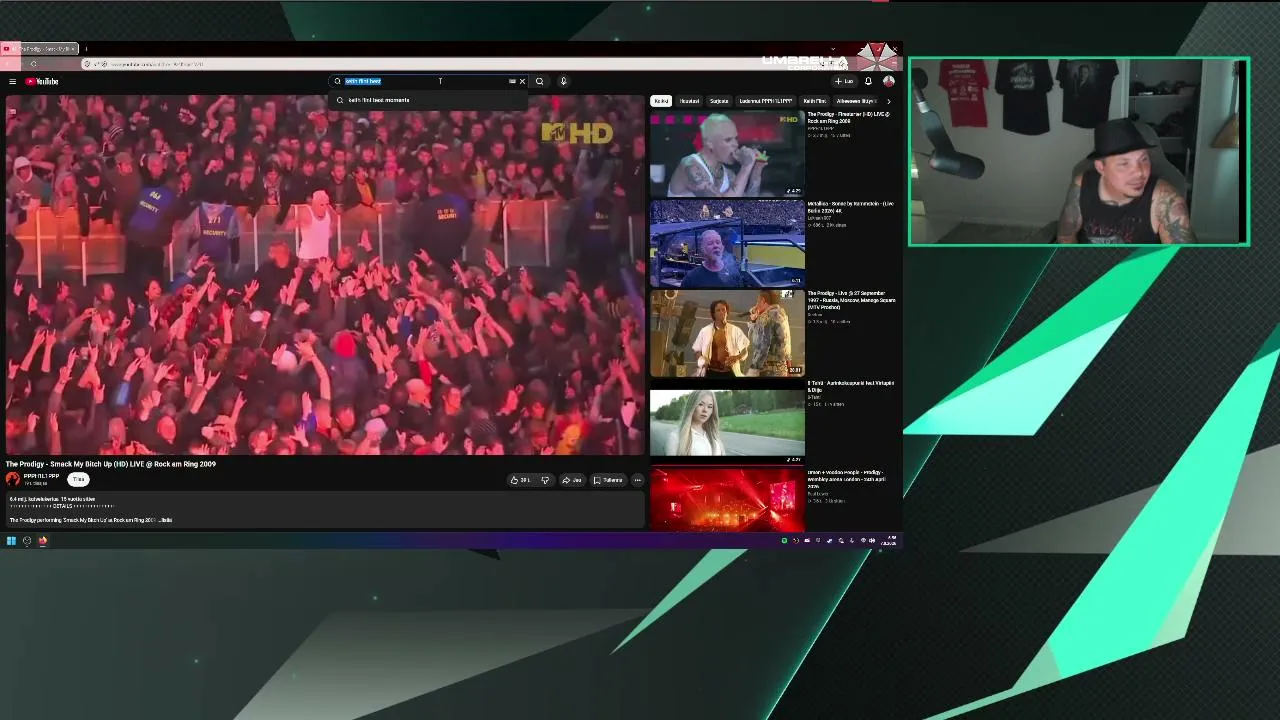
Task: Expand the video description box
Action: click(x=324, y=510)
